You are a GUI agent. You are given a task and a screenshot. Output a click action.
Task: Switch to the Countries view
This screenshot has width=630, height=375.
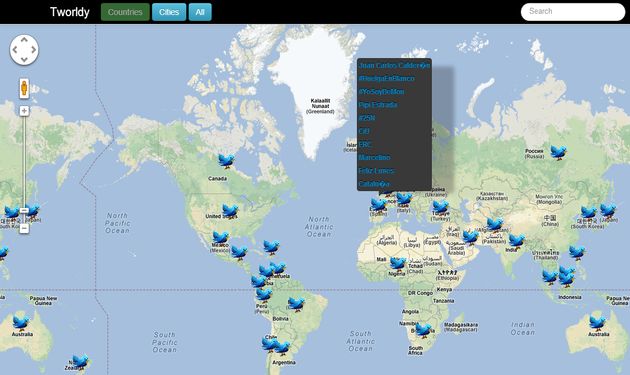tap(125, 12)
